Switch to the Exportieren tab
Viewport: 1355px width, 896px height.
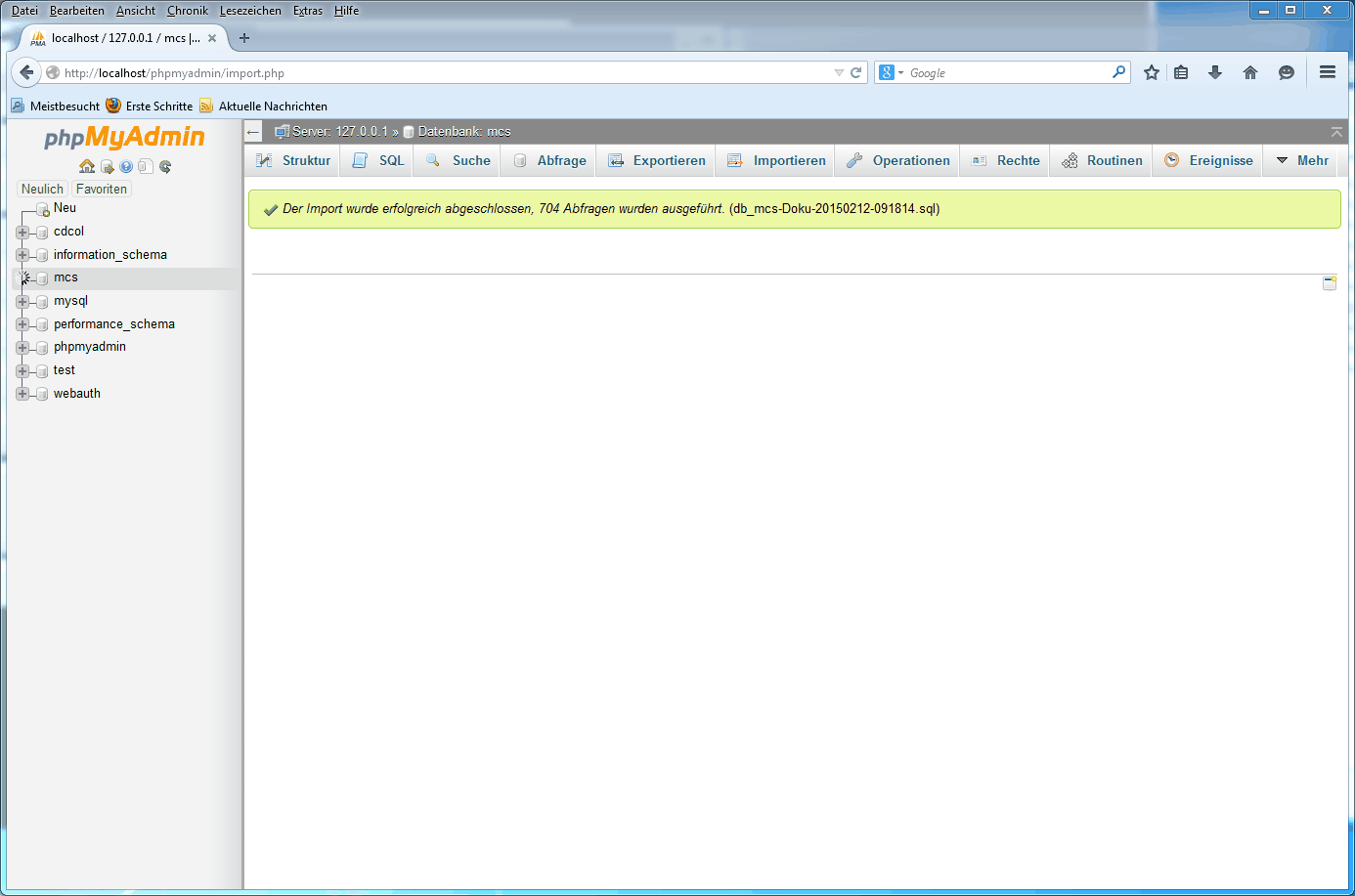[x=657, y=160]
